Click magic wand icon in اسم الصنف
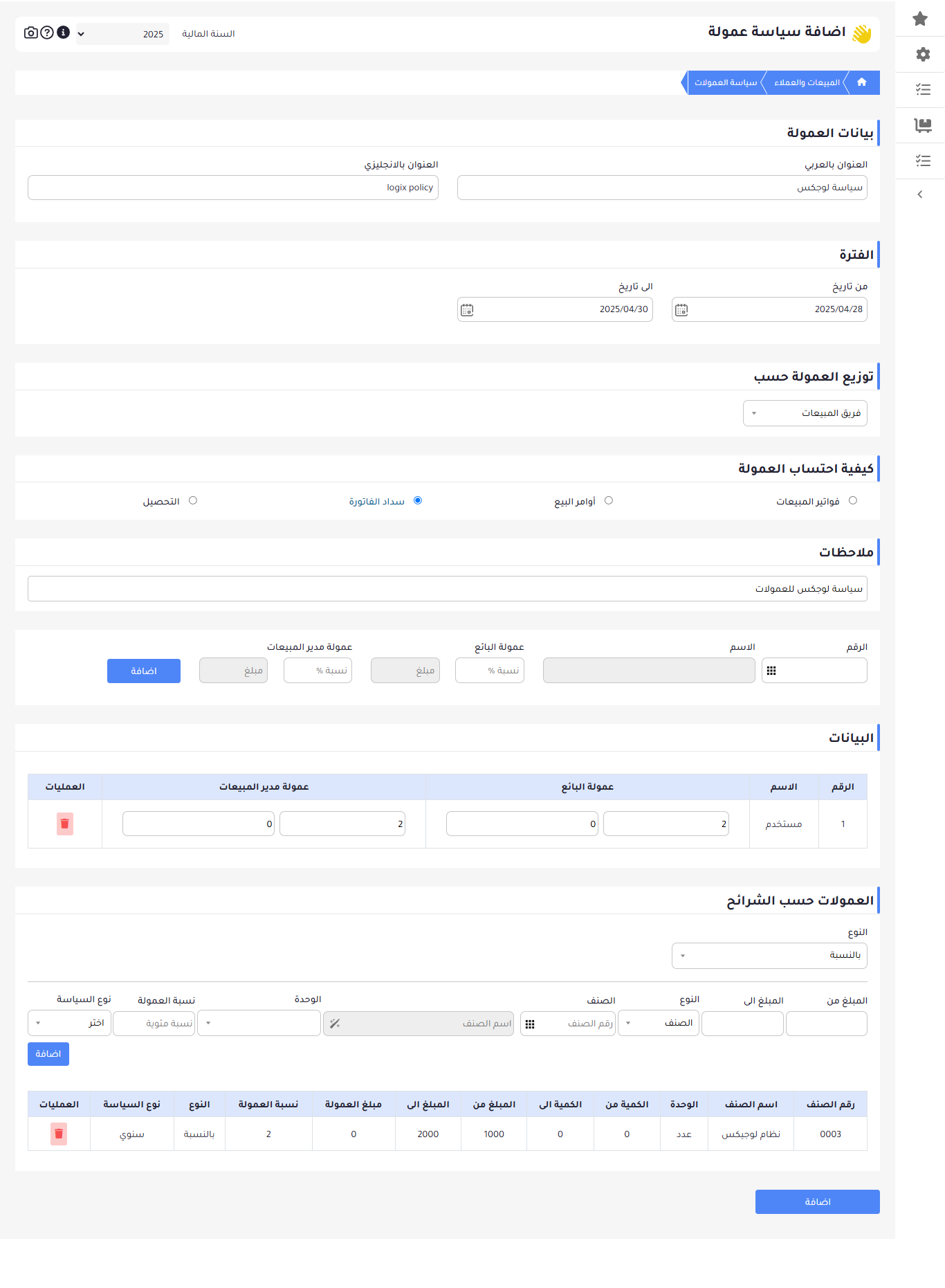 coord(335,1024)
